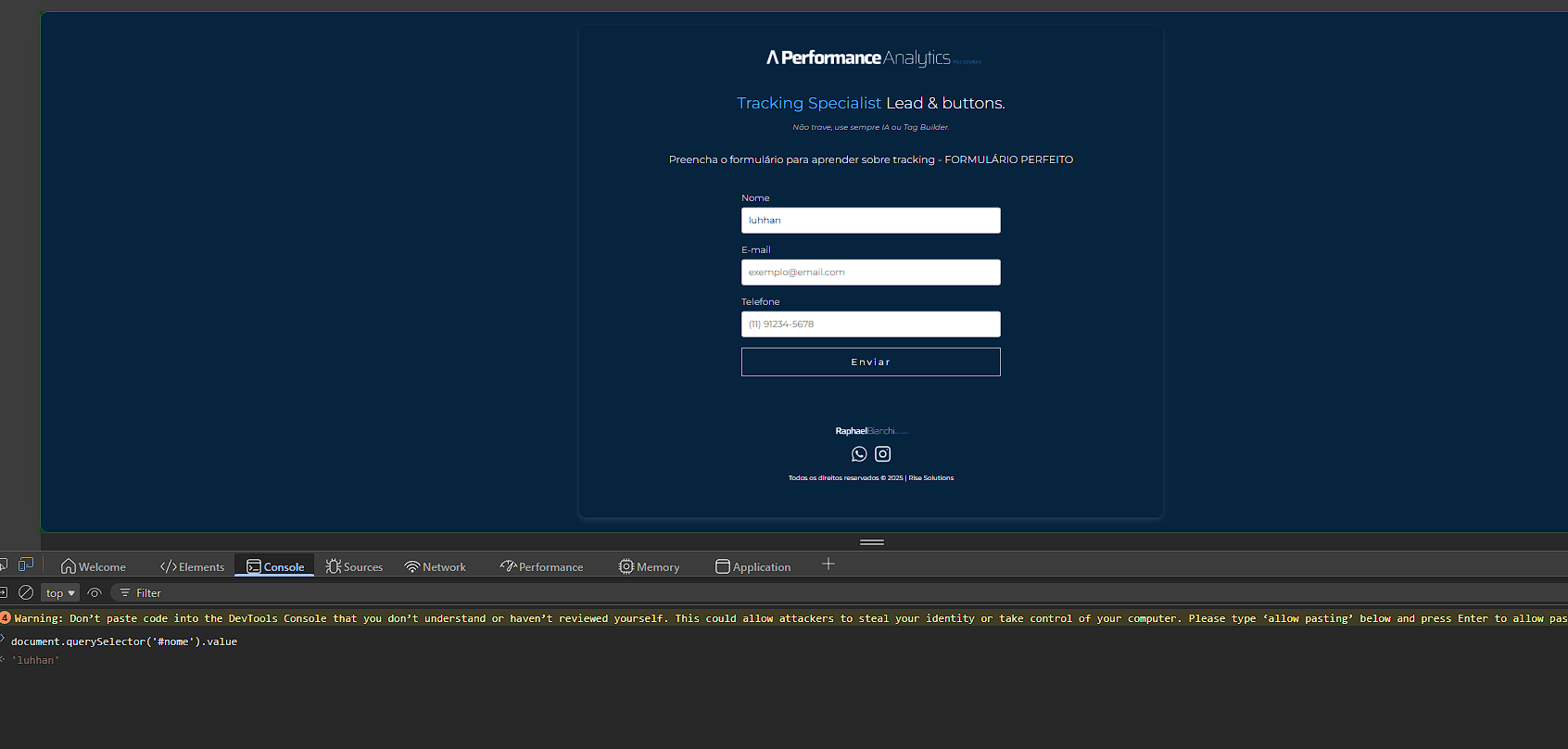This screenshot has height=749, width=1568.
Task: Open the WhatsApp icon link
Action: click(x=859, y=454)
